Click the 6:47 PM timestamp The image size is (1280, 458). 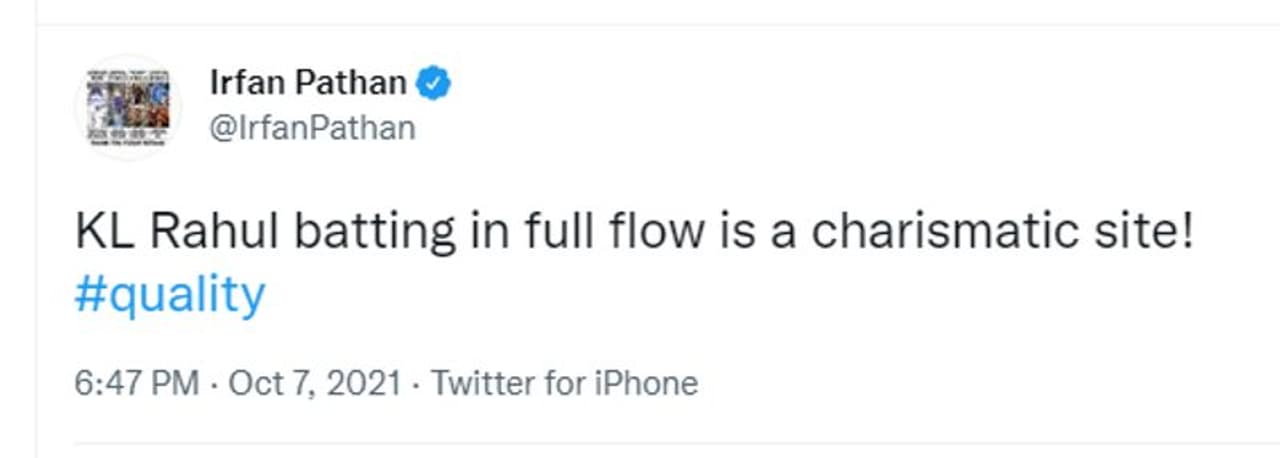[x=137, y=383]
